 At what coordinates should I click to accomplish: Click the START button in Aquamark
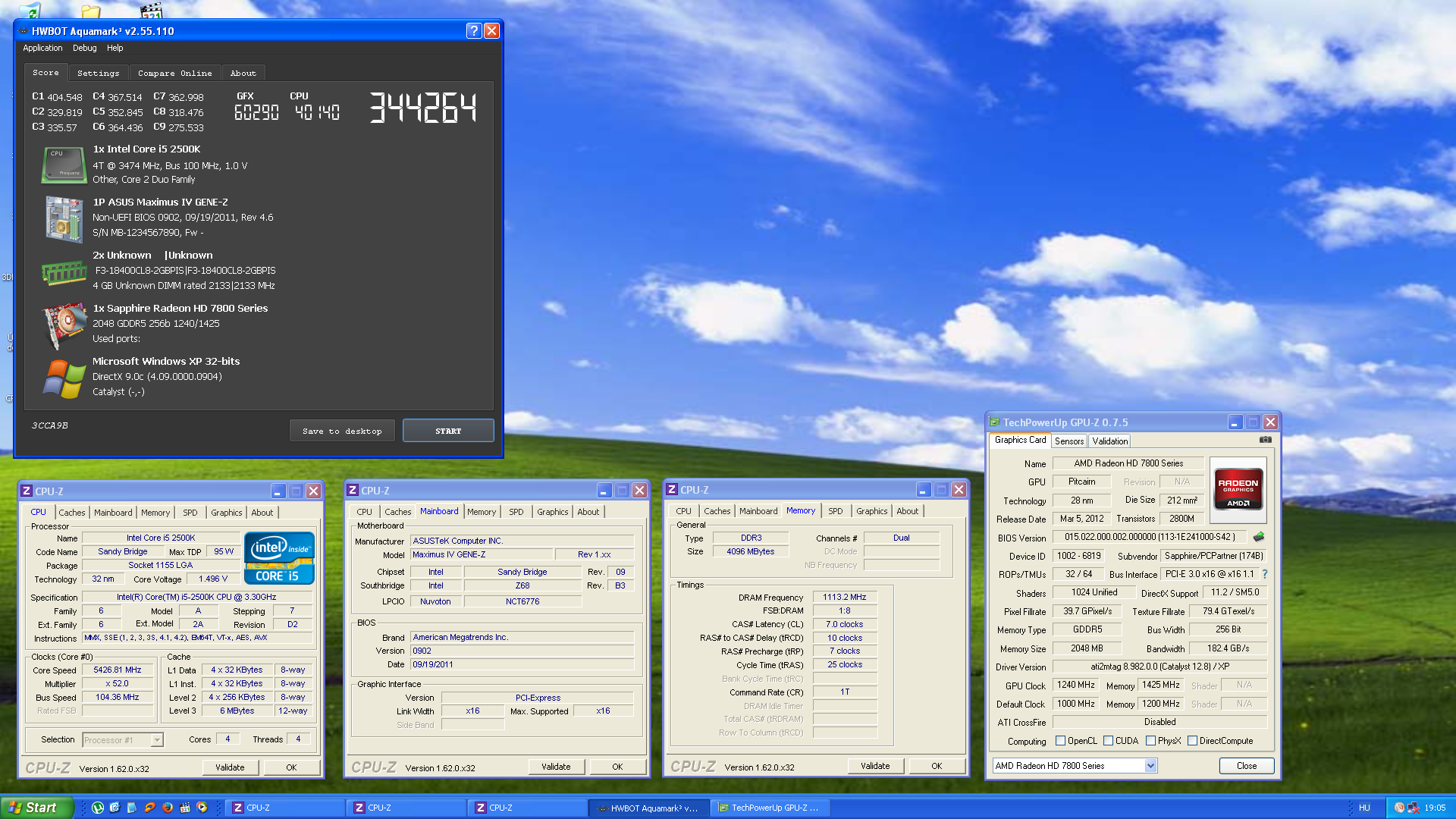pyautogui.click(x=448, y=431)
